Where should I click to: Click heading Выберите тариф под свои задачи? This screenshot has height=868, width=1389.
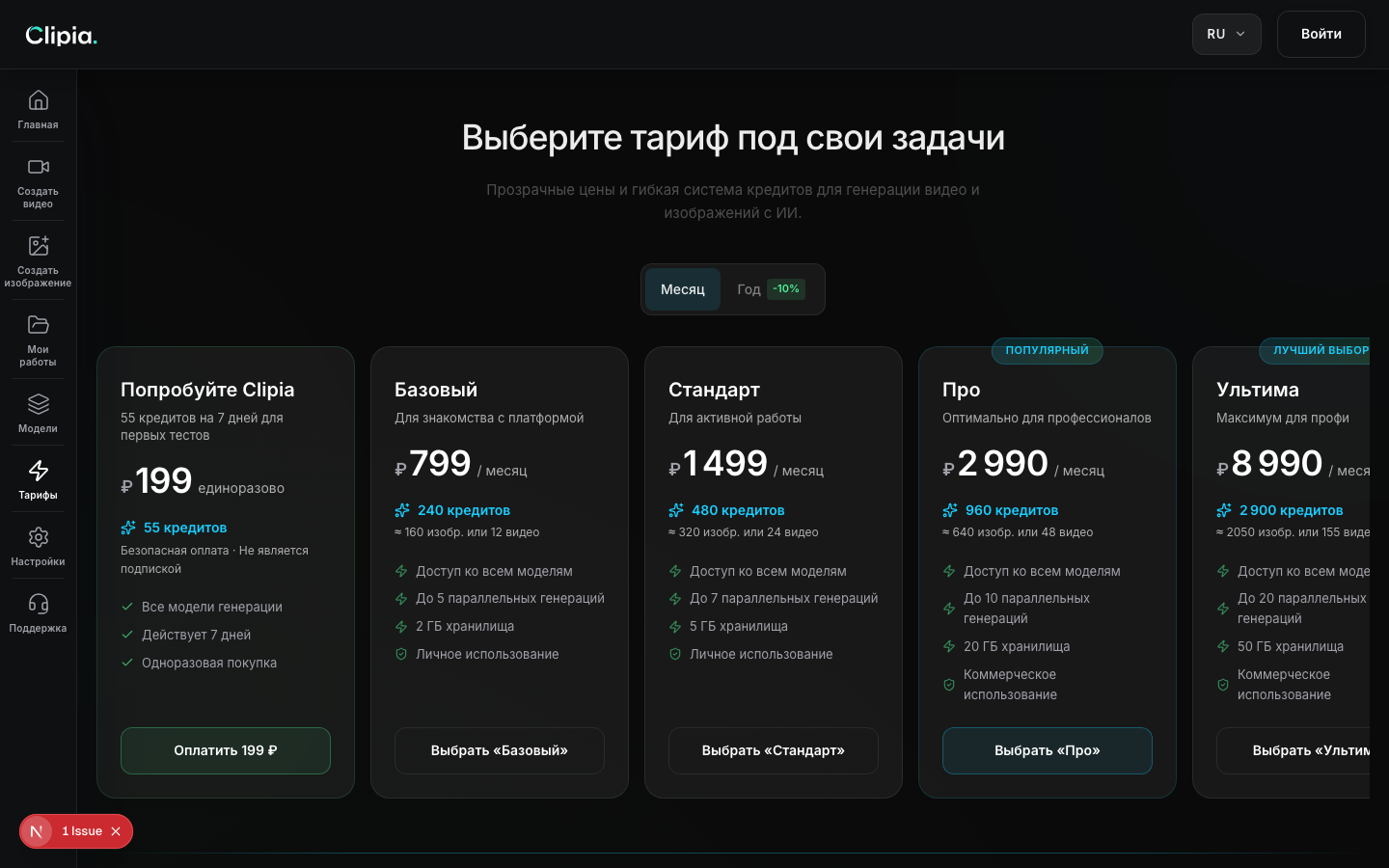733,138
